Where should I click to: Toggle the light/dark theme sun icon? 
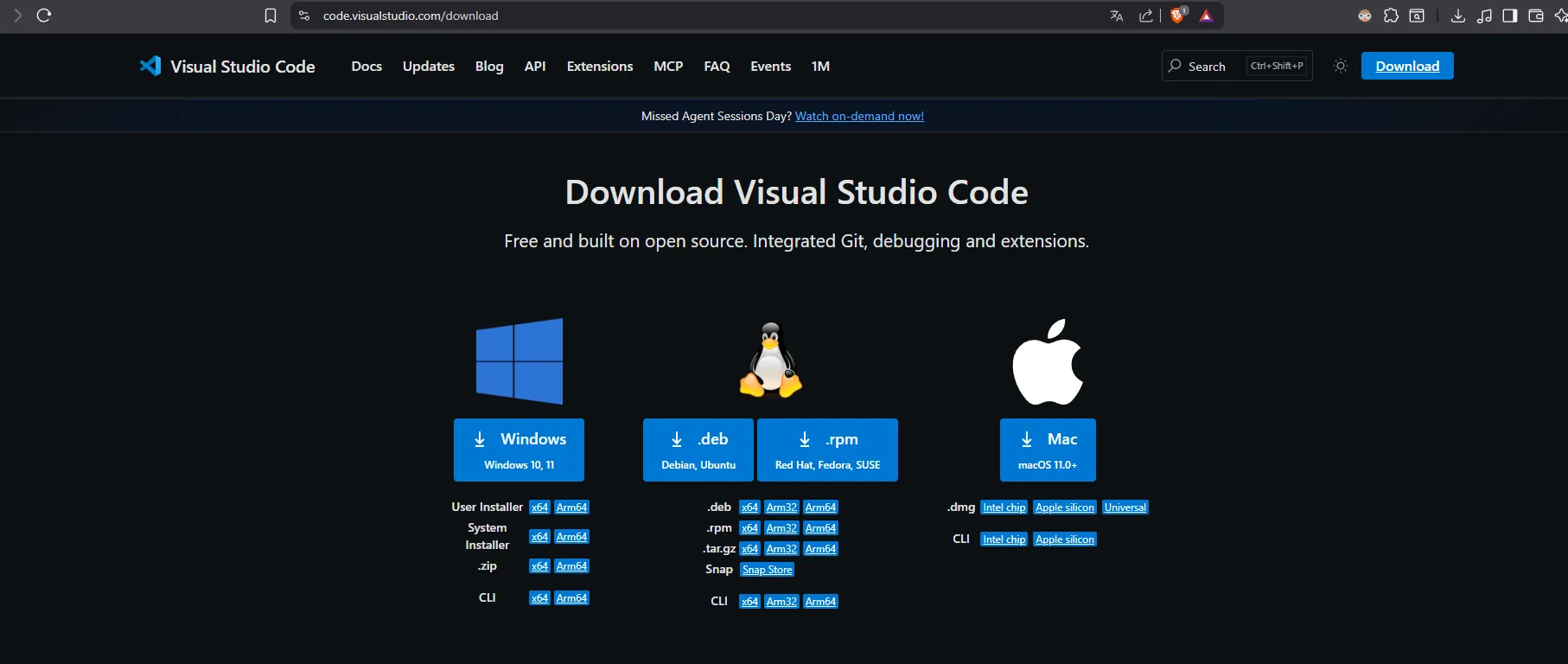(1340, 66)
